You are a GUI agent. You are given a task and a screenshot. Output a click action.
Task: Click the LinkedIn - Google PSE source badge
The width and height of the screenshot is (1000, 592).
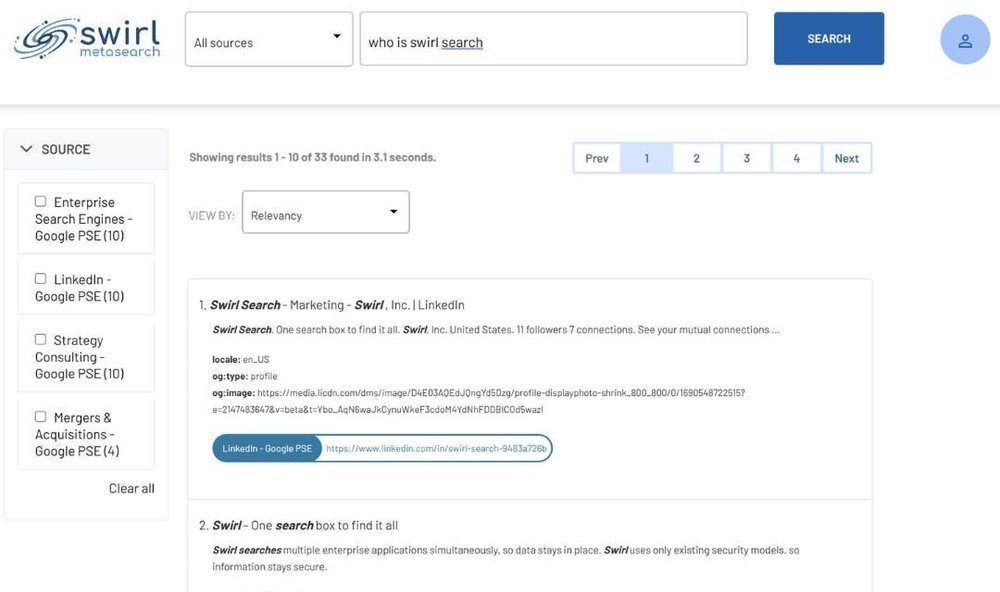(267, 448)
